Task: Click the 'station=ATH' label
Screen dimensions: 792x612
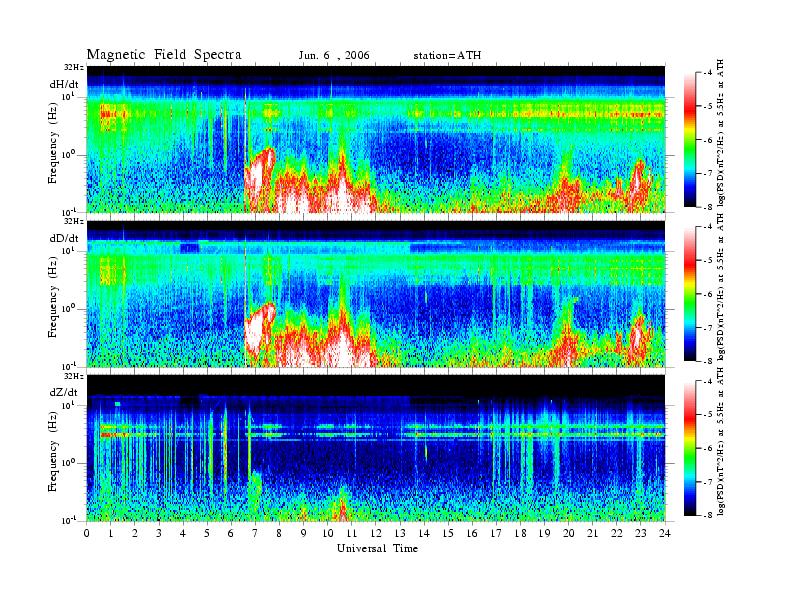Action: [x=447, y=56]
